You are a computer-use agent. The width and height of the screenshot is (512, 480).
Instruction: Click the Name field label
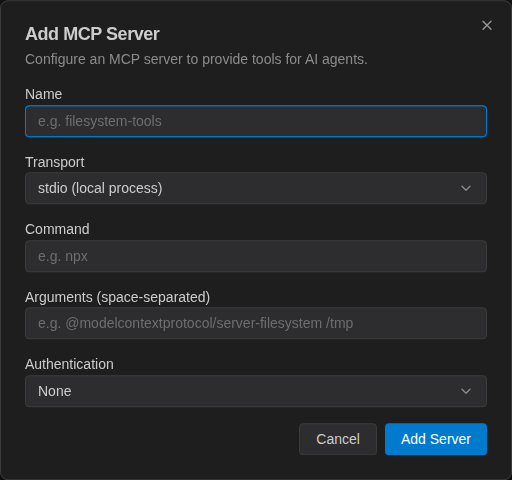(x=44, y=94)
